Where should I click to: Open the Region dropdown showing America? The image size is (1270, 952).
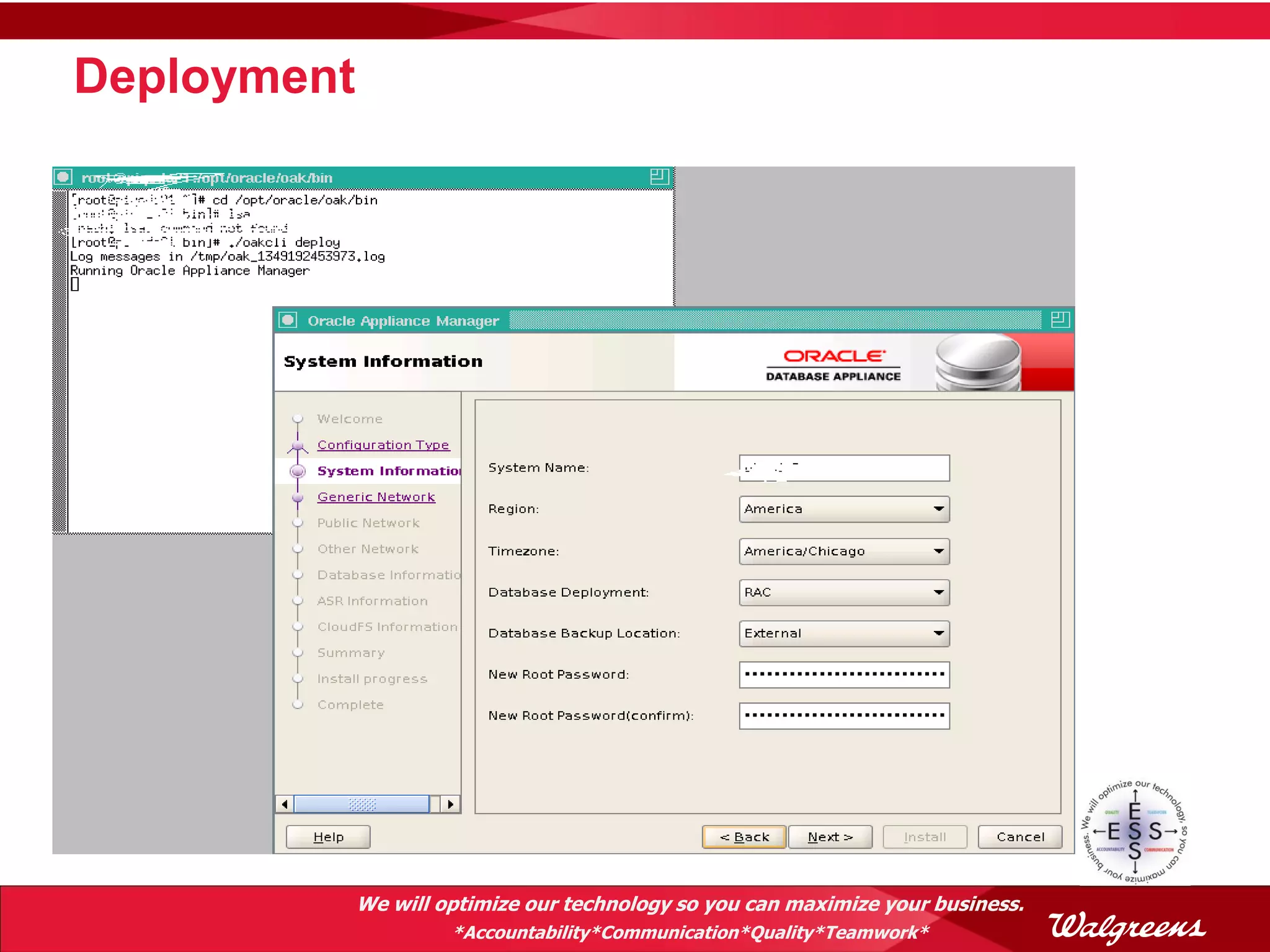tap(844, 509)
